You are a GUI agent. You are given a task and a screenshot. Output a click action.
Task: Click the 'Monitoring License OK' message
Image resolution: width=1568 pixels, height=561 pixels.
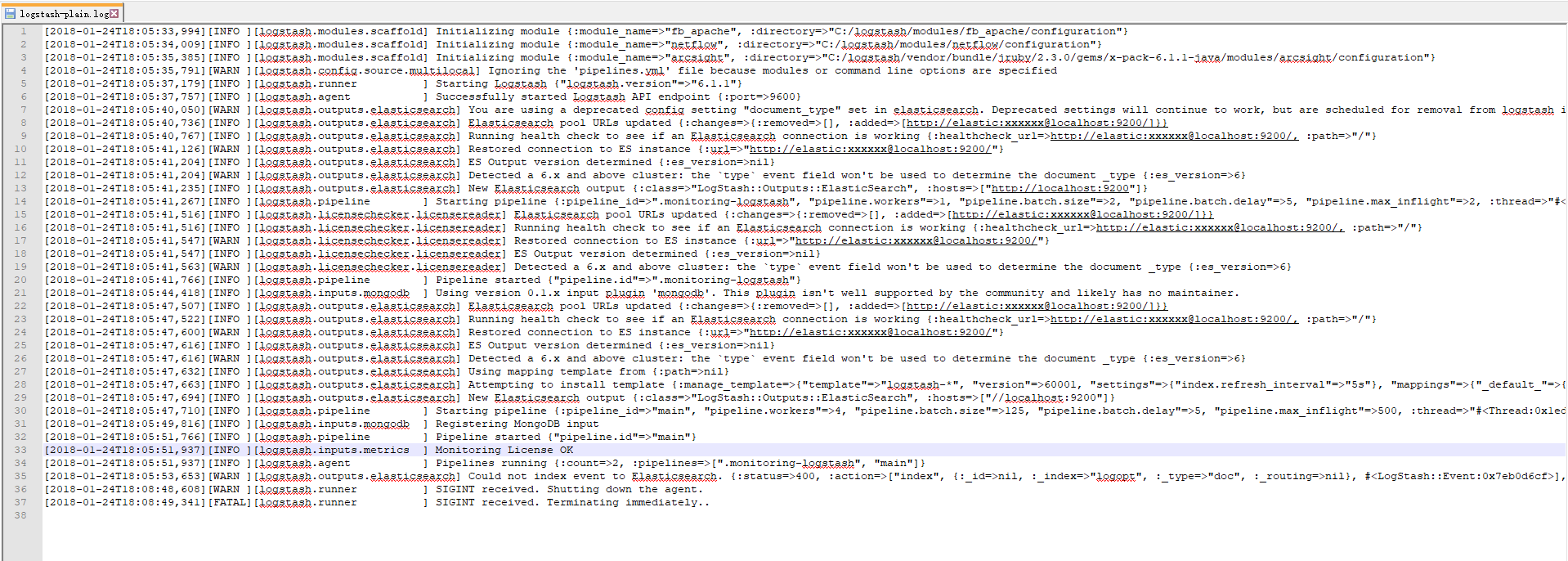[504, 450]
